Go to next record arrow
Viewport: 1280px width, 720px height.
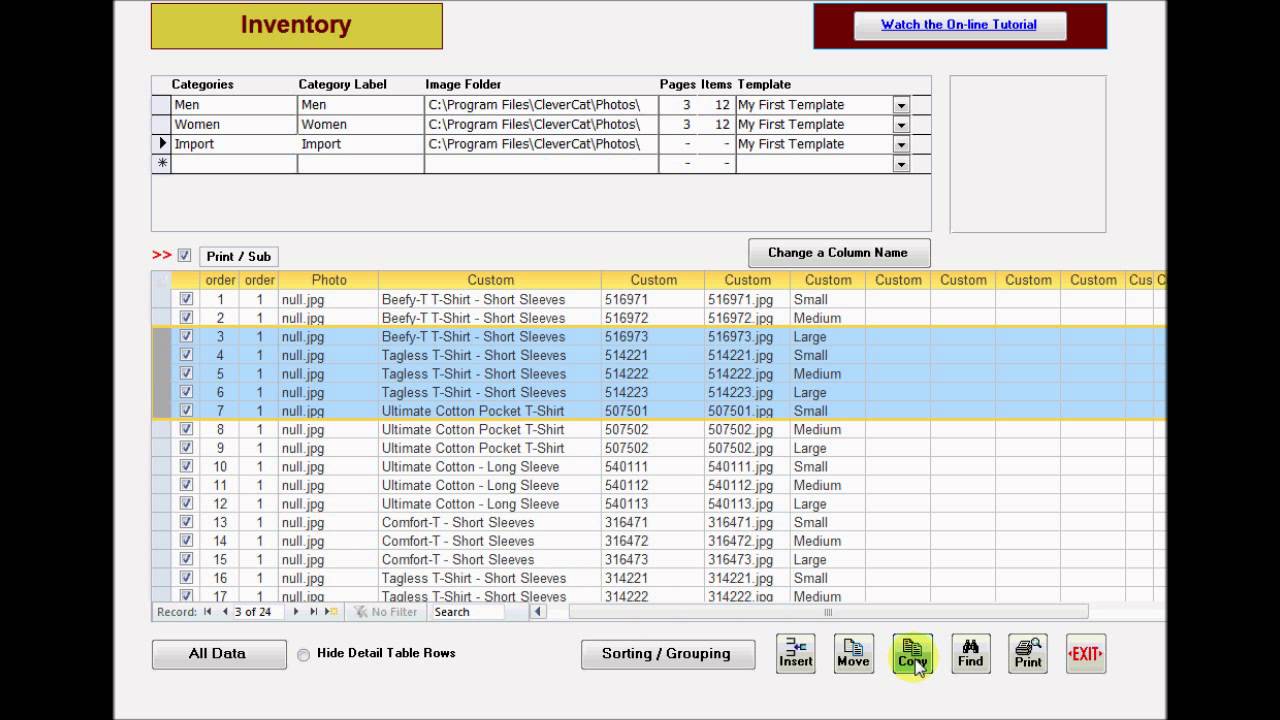point(296,612)
